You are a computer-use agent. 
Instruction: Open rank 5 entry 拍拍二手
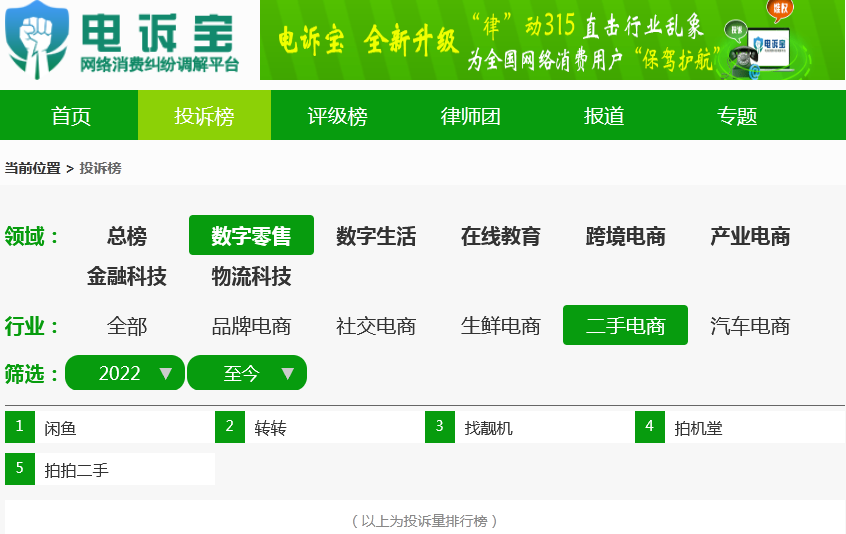click(110, 469)
